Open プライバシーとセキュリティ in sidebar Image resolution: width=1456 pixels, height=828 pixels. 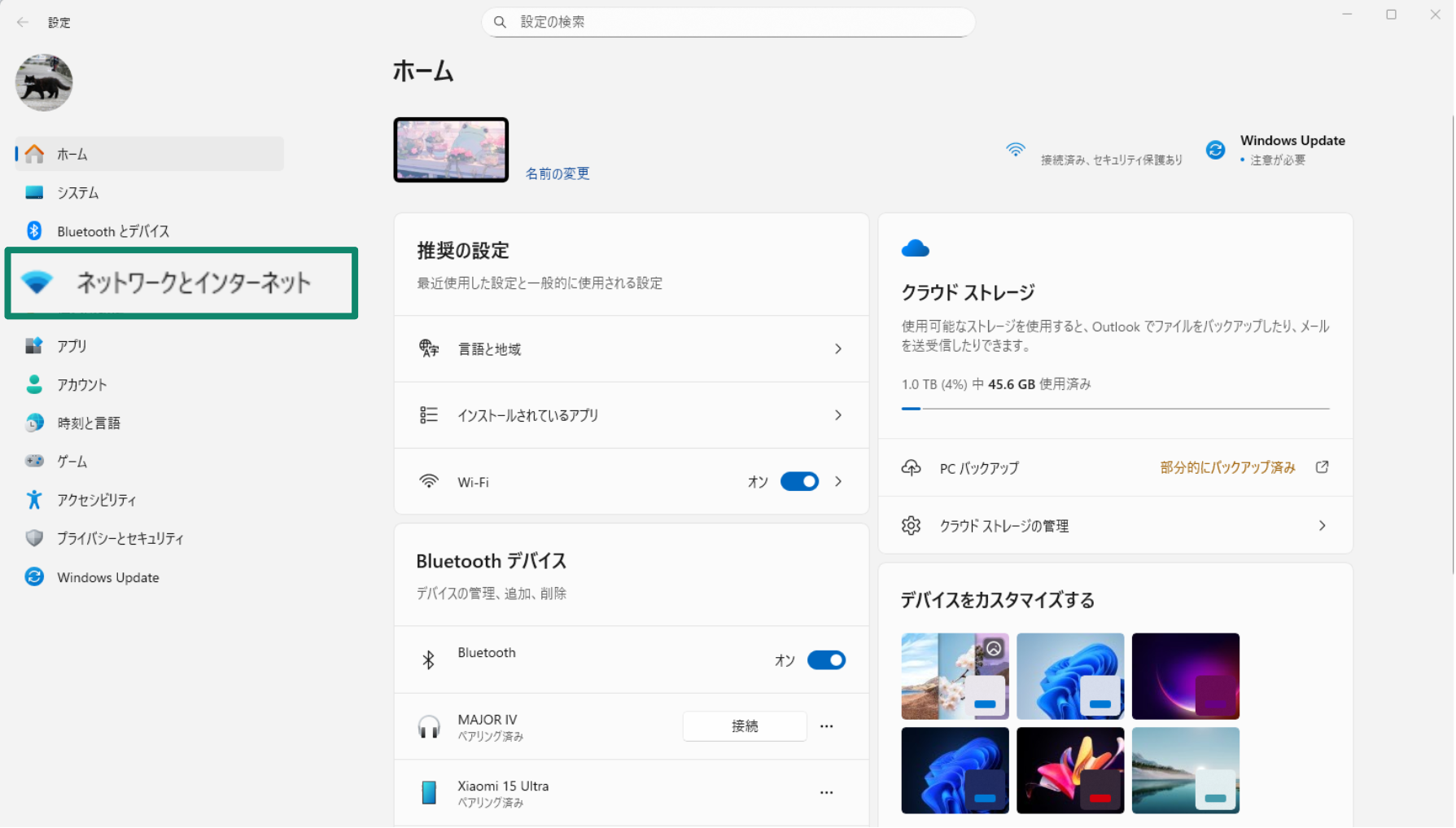[120, 539]
